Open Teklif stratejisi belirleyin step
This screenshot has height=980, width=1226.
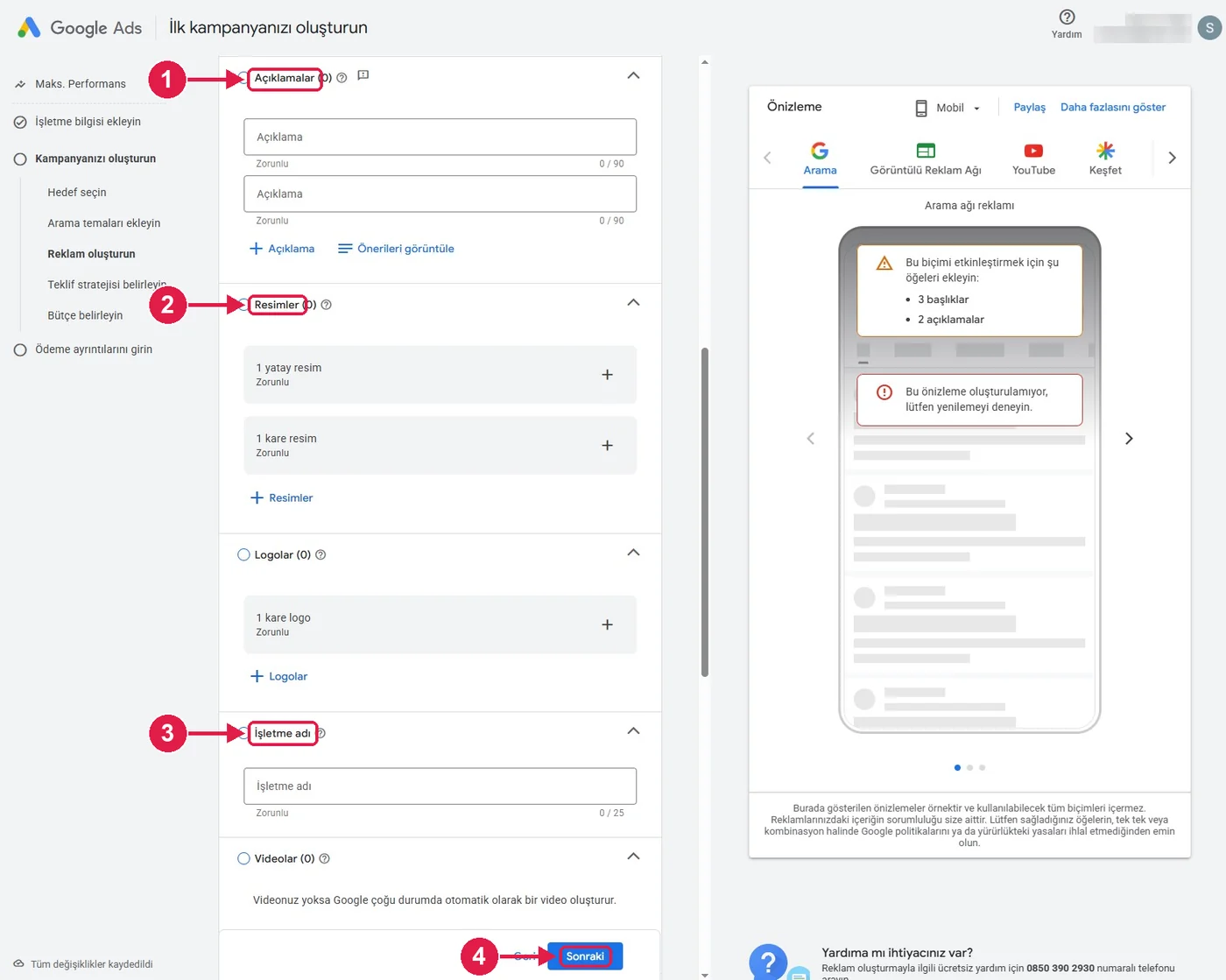tap(107, 285)
